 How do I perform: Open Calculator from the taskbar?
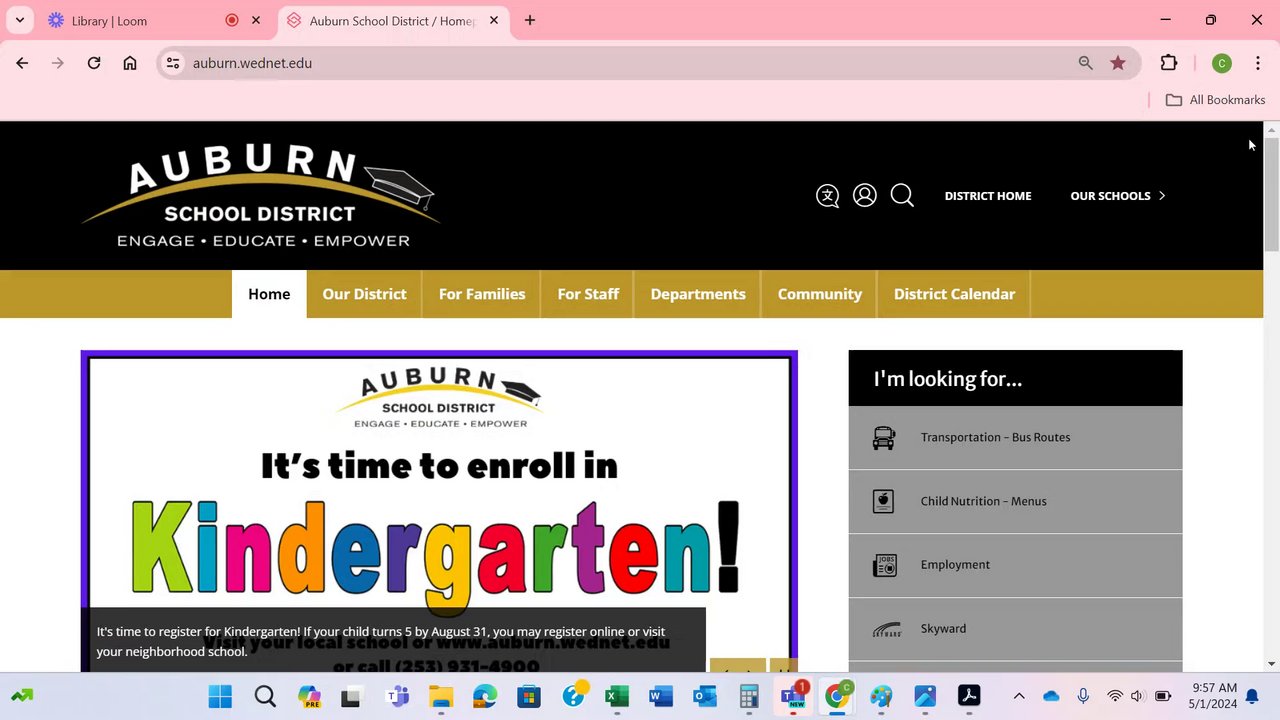749,696
